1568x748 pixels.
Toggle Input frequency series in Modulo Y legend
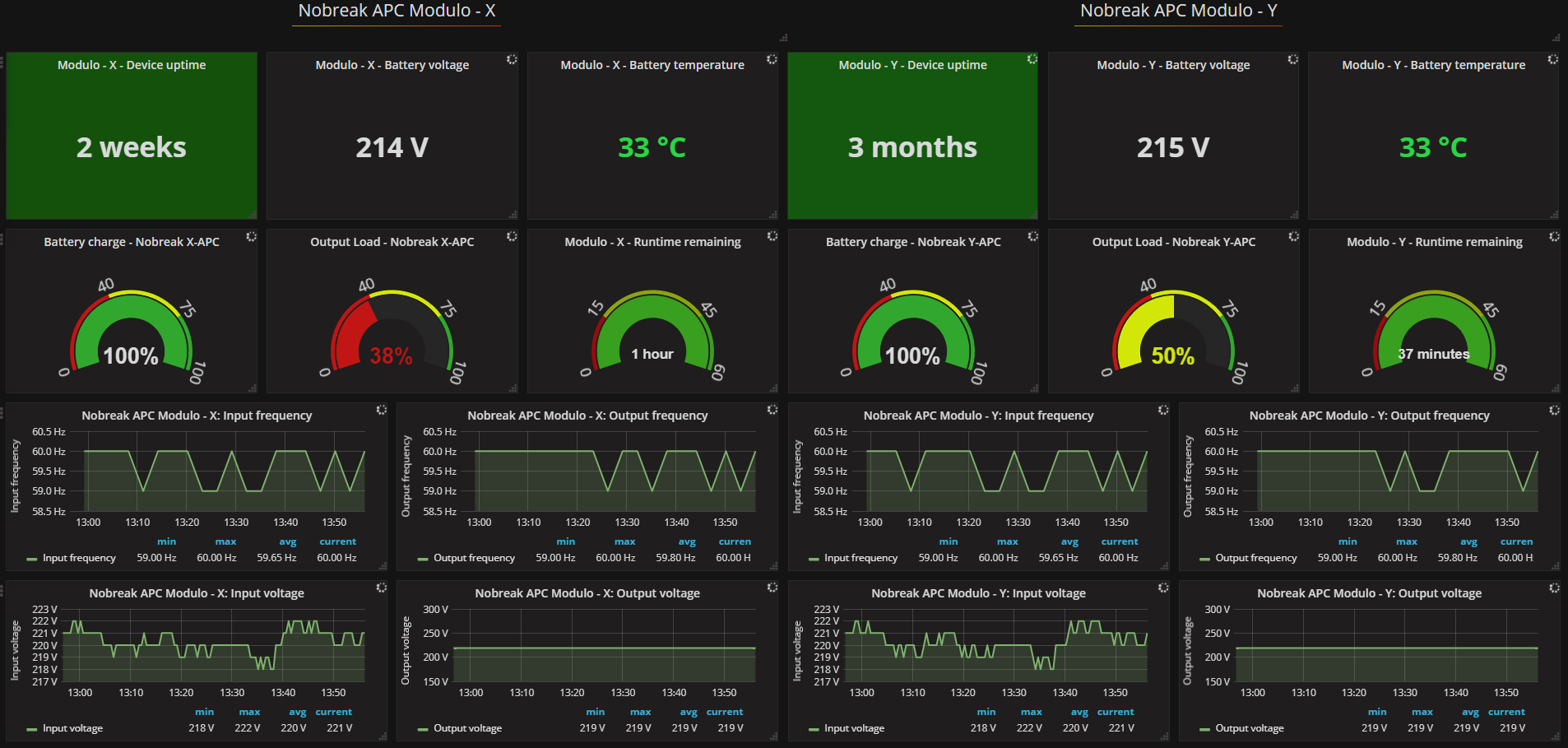[x=861, y=558]
